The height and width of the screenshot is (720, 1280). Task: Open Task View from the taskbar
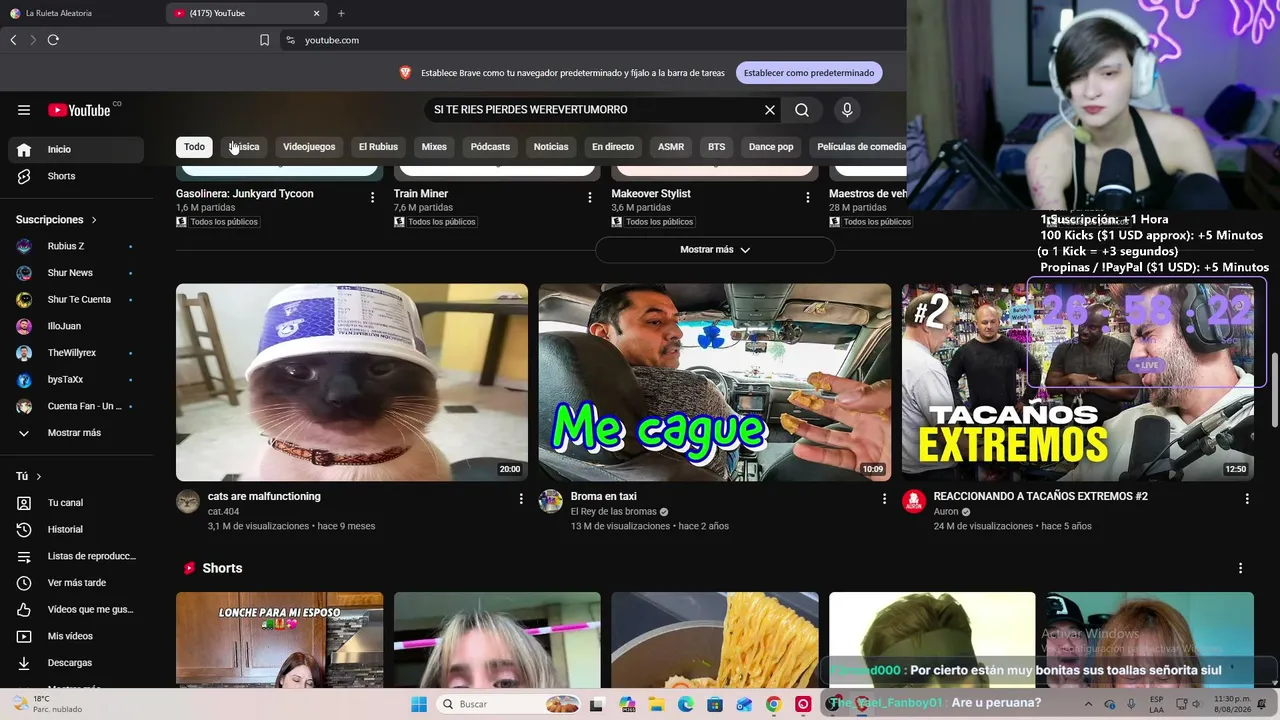(597, 704)
